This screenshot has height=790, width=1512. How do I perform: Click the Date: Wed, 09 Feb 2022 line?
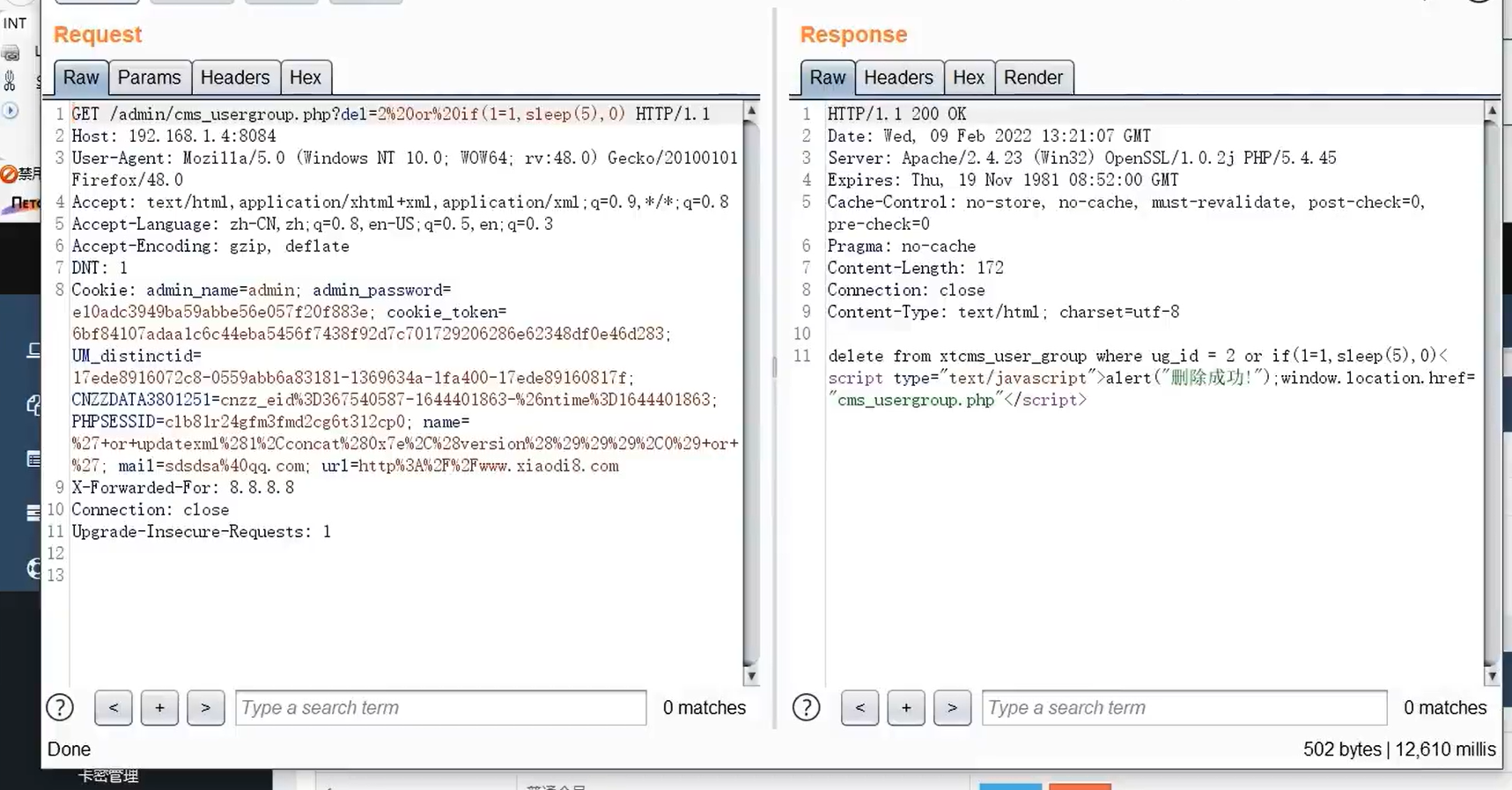tap(989, 136)
